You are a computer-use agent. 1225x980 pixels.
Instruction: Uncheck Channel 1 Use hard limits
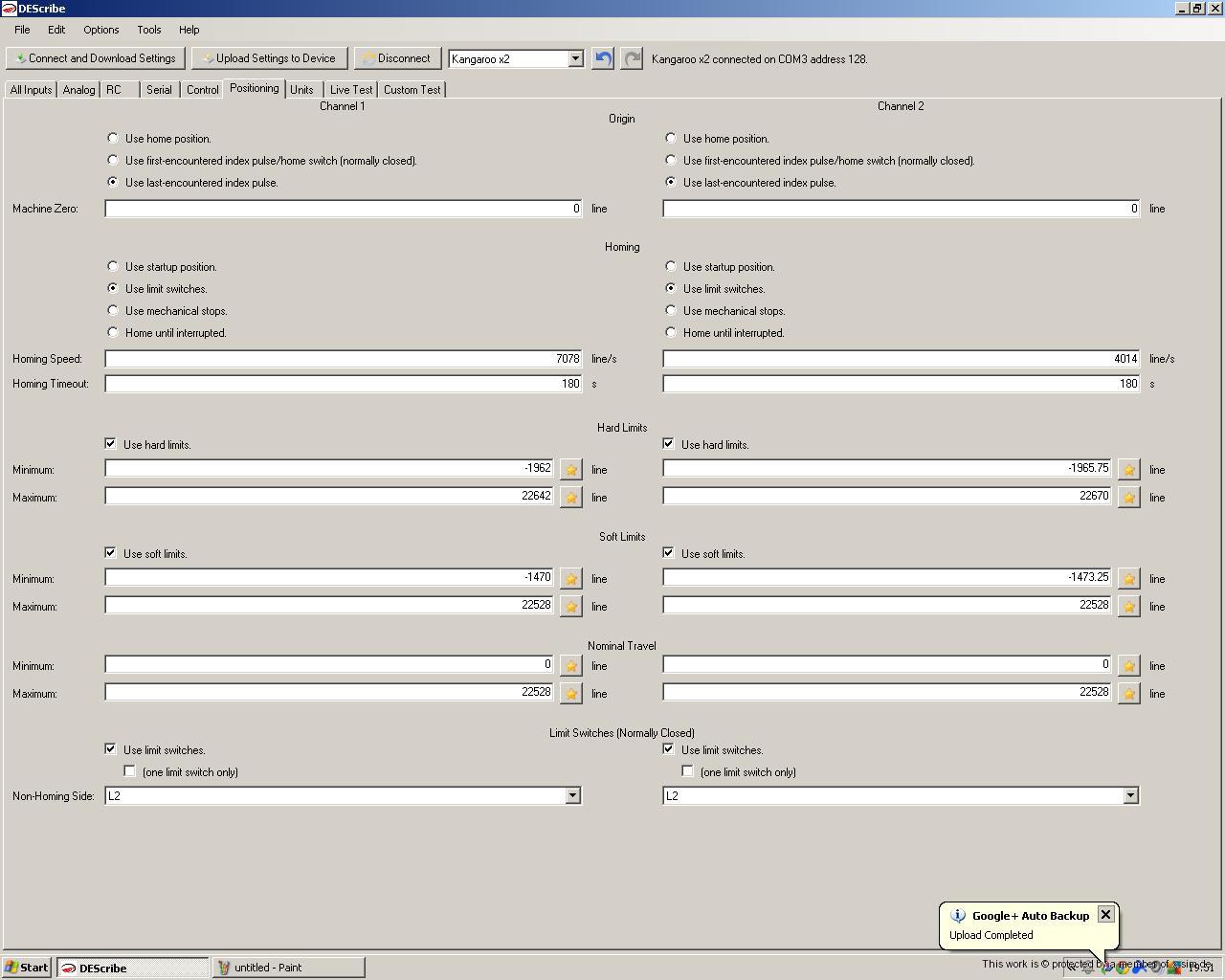pyautogui.click(x=111, y=444)
